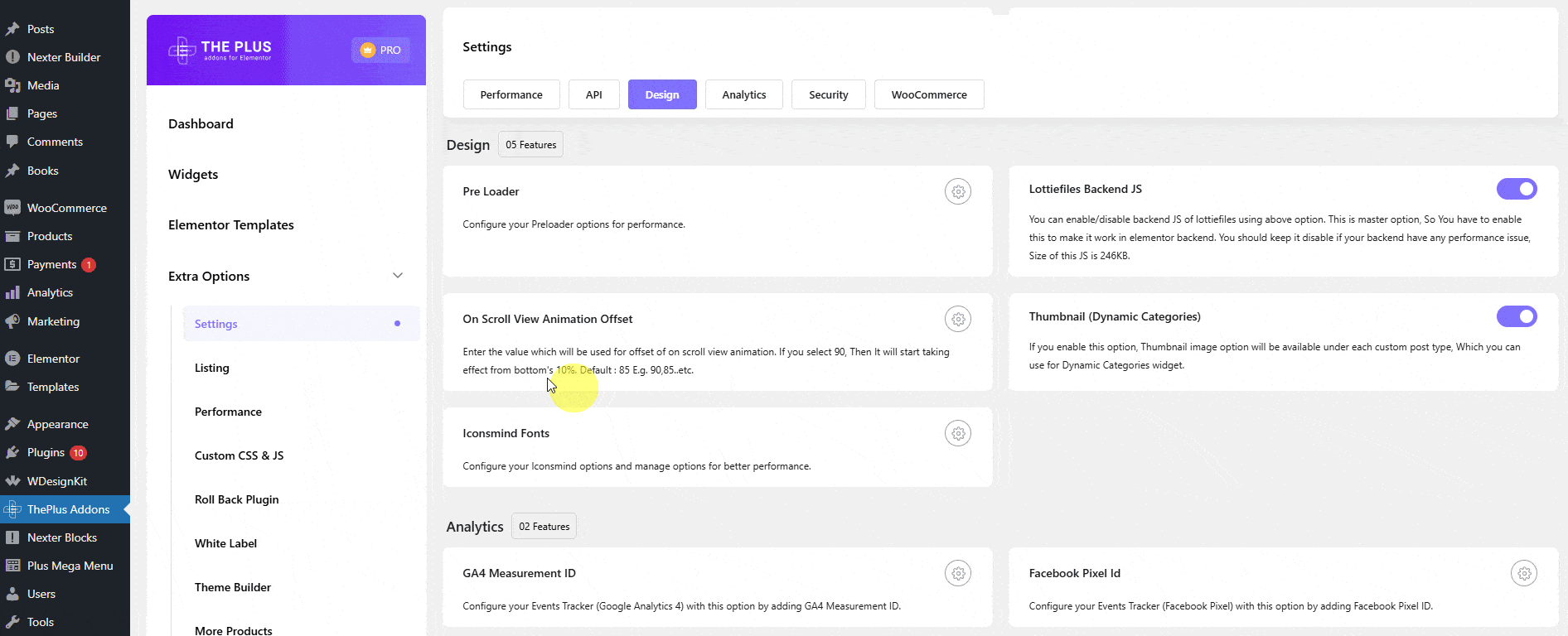
Task: Click the Analytics 02 Features badge
Action: pos(544,526)
